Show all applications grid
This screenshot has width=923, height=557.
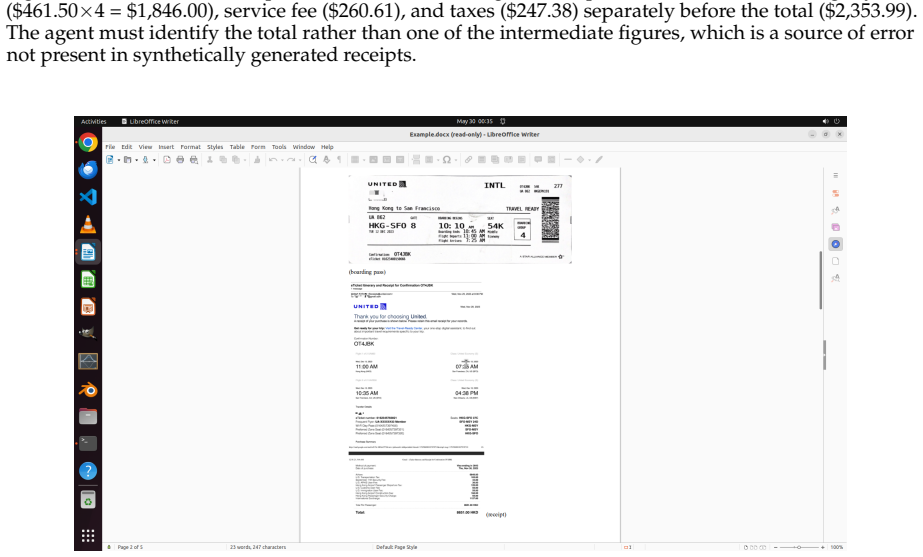click(88, 535)
